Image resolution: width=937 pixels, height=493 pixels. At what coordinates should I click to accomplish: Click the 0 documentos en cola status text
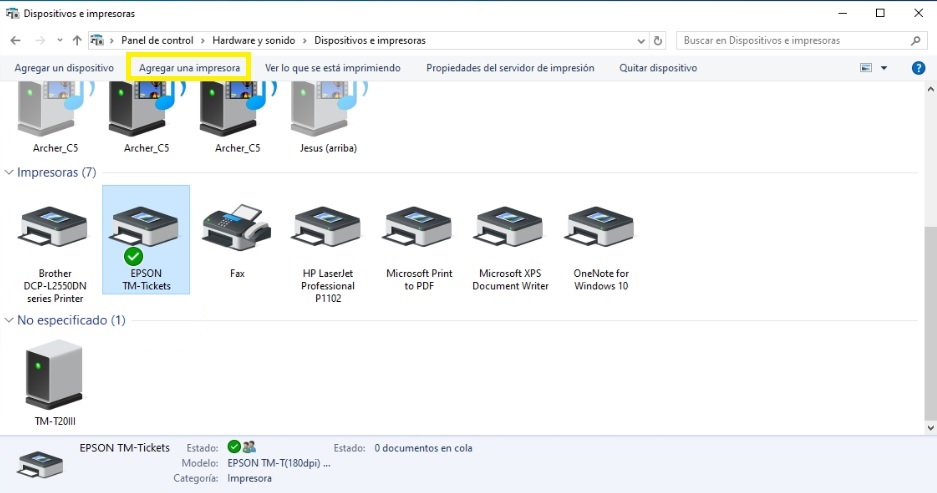[423, 448]
